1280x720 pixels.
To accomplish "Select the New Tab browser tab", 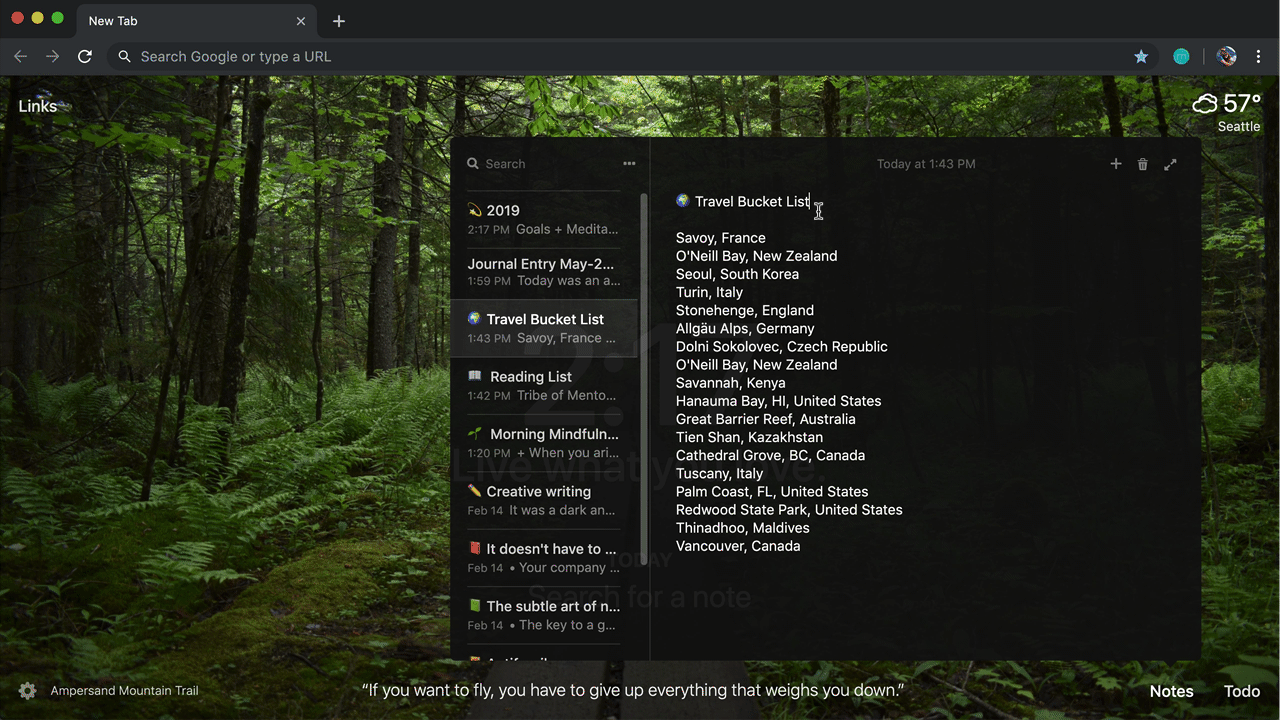I will [197, 21].
